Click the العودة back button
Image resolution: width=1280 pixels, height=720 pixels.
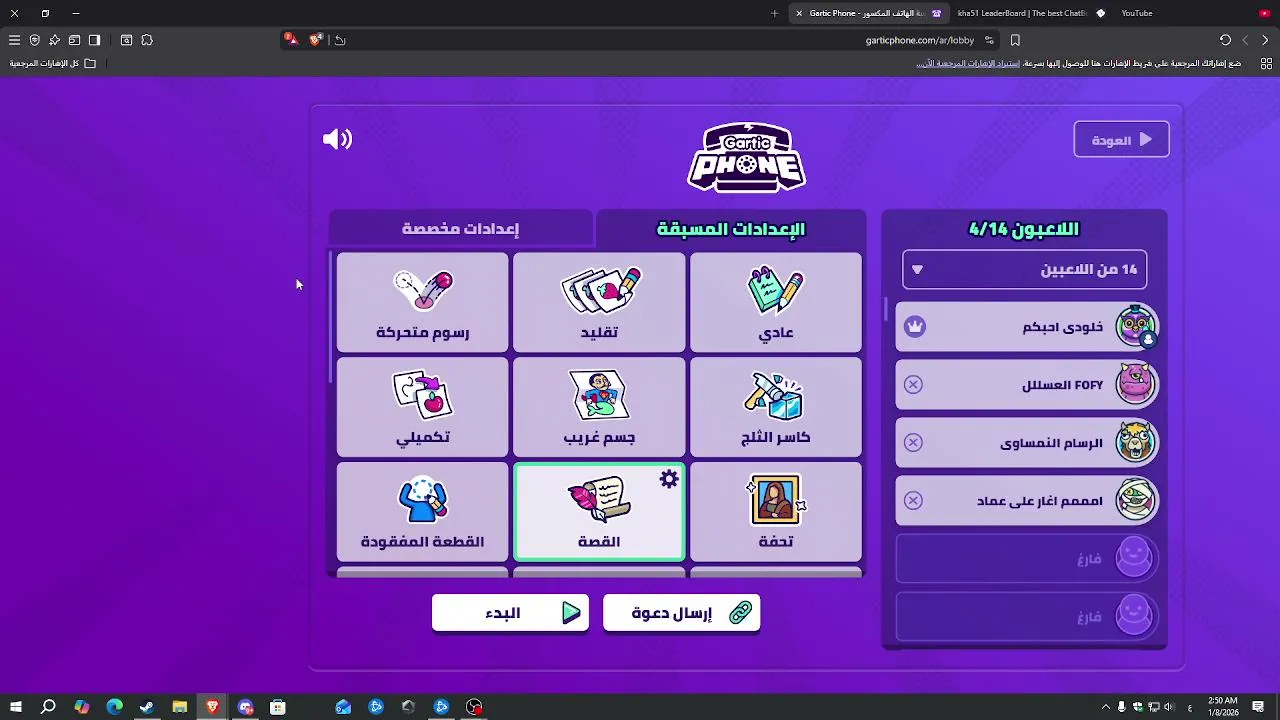1121,140
